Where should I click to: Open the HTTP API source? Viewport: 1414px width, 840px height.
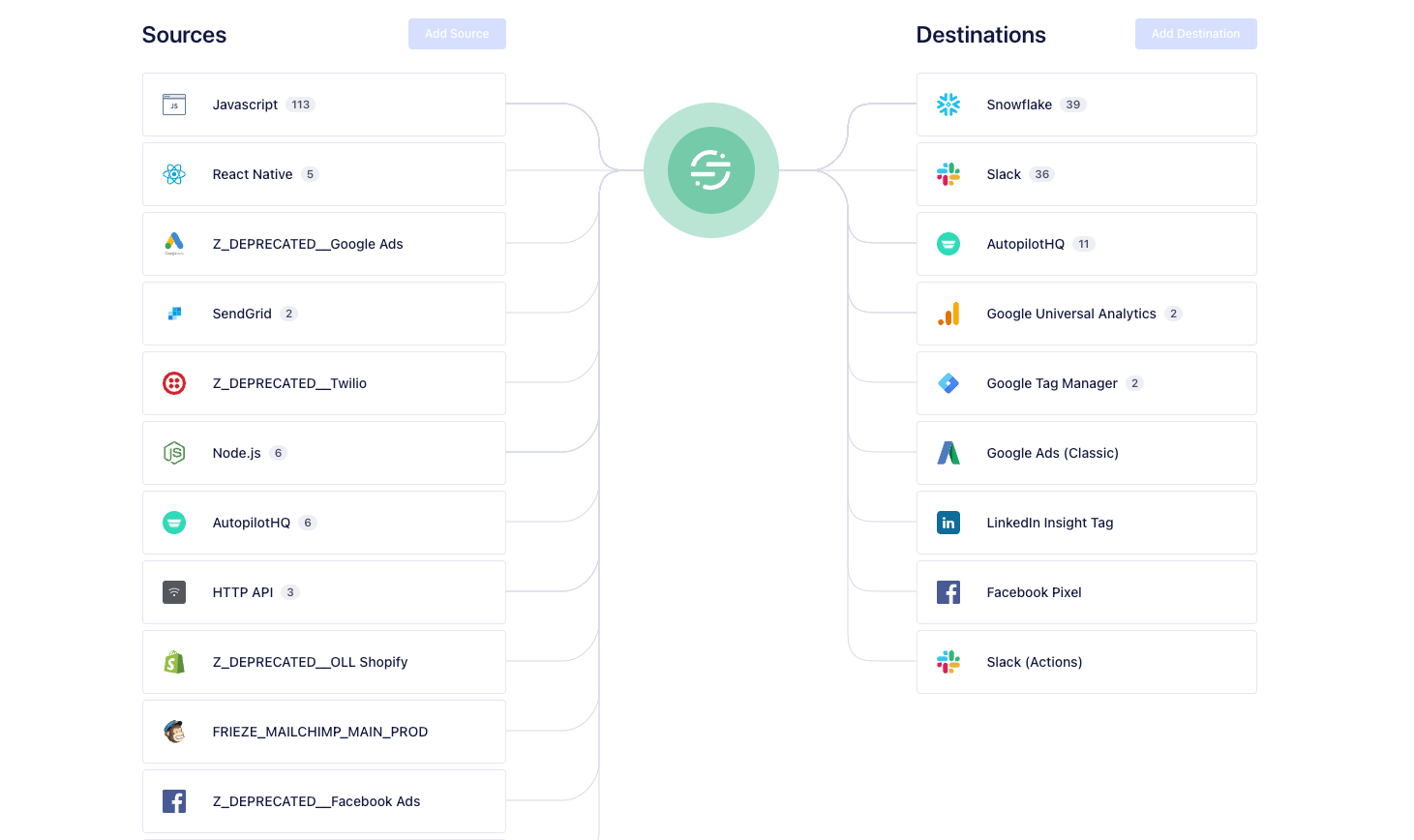click(324, 592)
